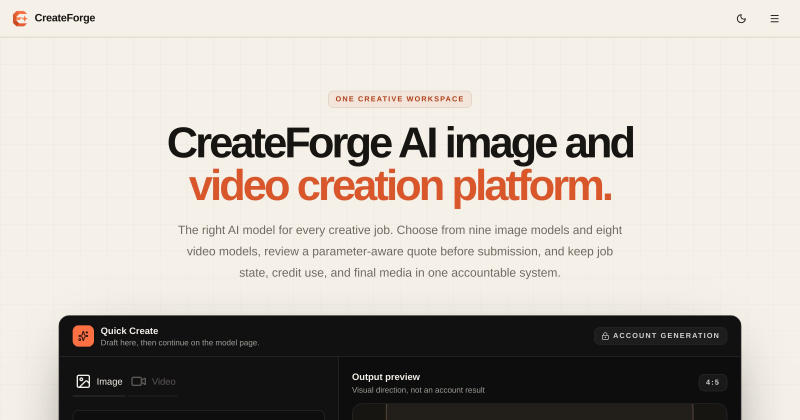Open the CreateForge home link text
The image size is (800, 420).
tap(65, 18)
